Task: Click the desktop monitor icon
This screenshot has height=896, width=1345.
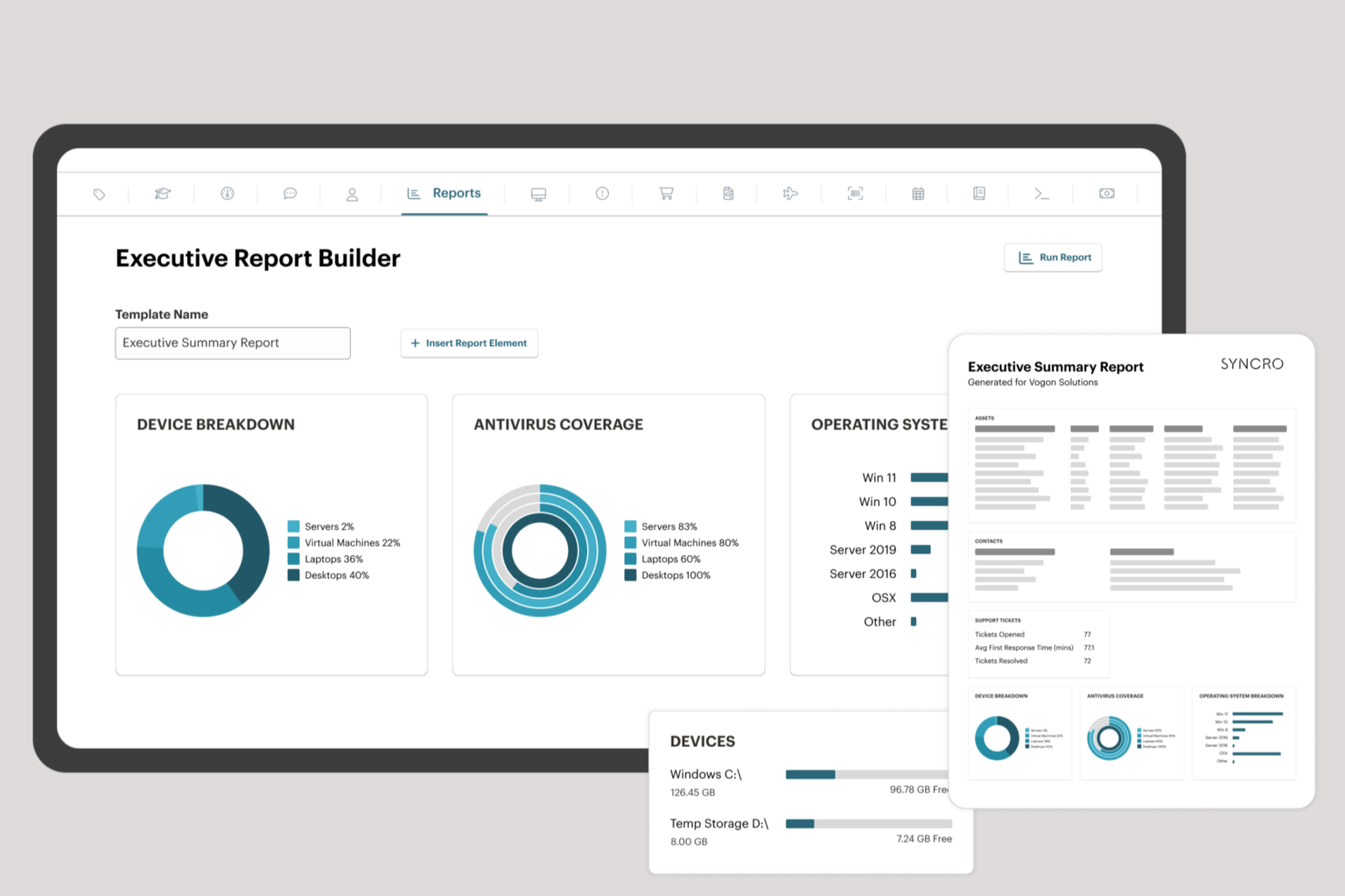Action: (539, 194)
